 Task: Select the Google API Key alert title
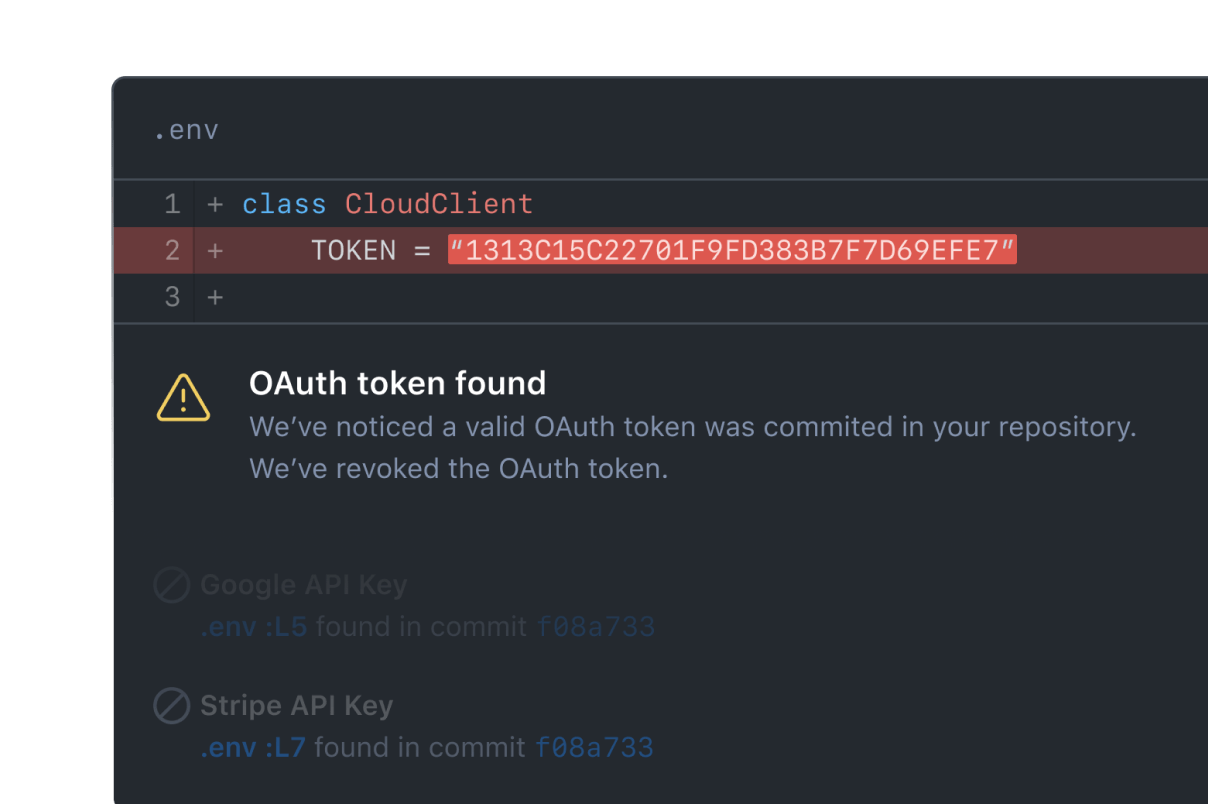(x=303, y=585)
